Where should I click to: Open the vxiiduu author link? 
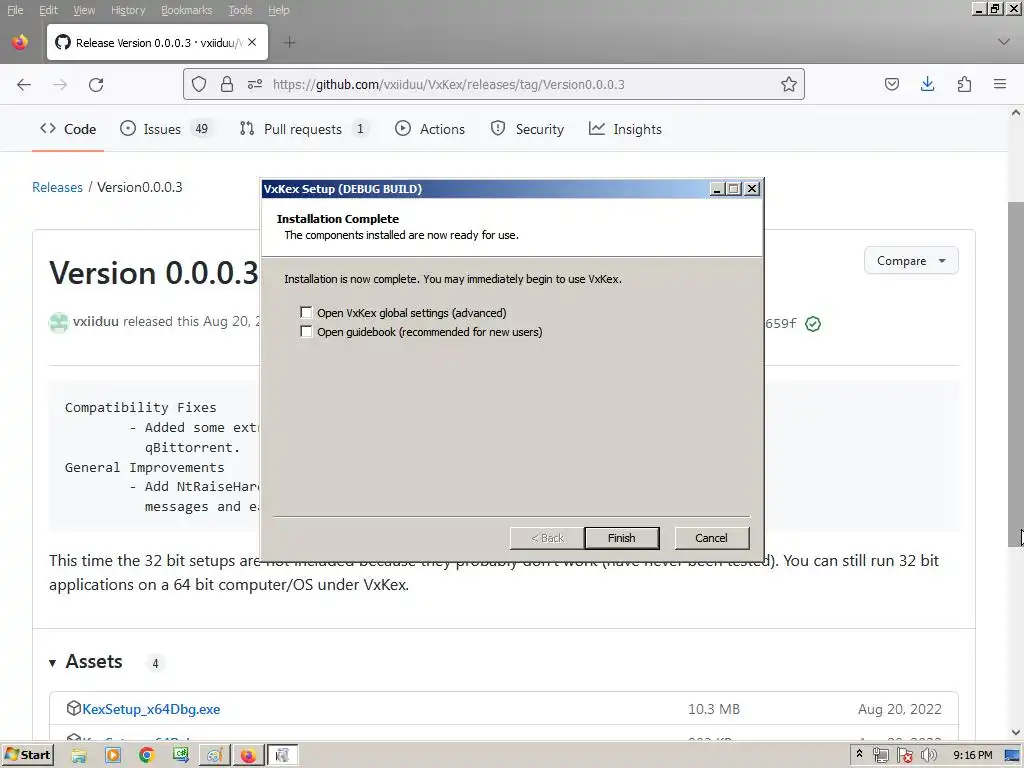pyautogui.click(x=96, y=321)
